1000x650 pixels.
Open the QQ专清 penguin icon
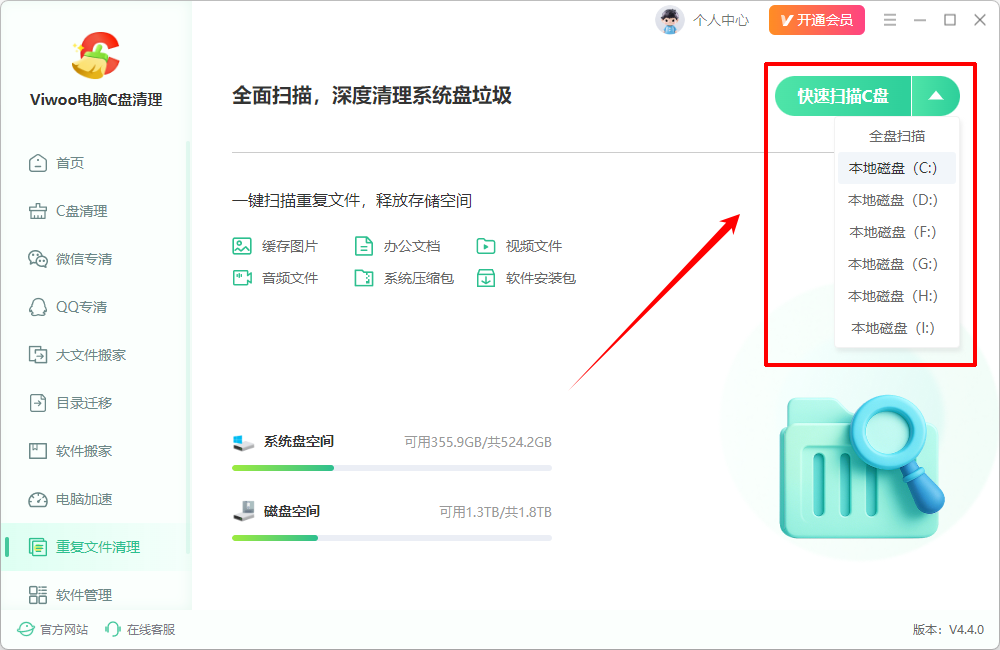(x=38, y=307)
